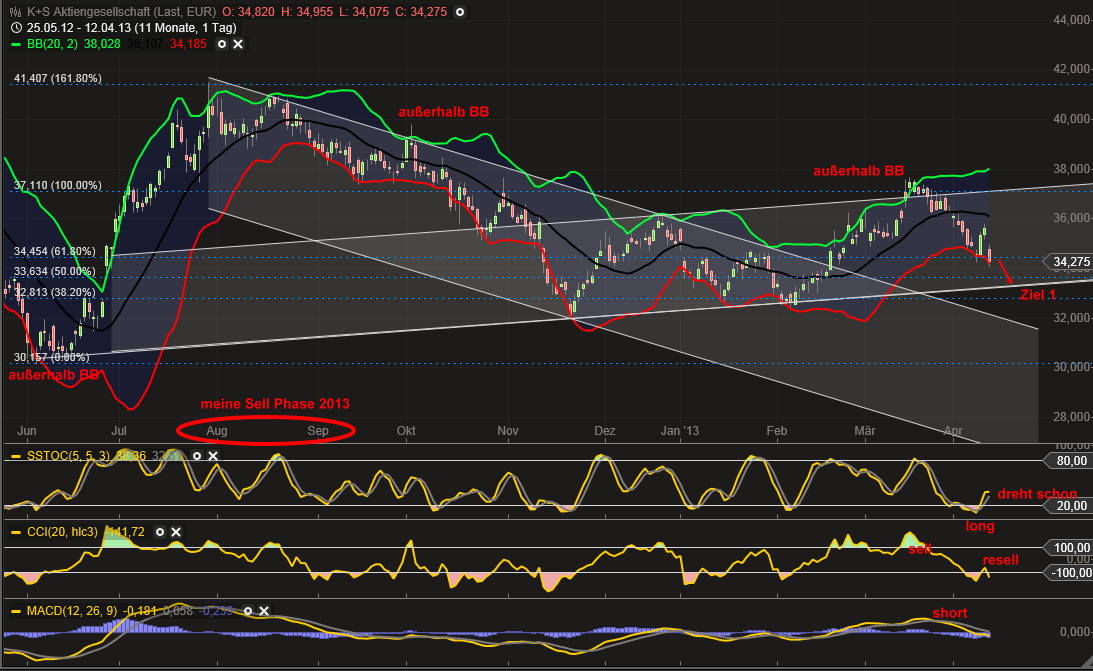Remove the CCI(20, hlc3) indicator
This screenshot has height=671, width=1093.
tap(176, 532)
